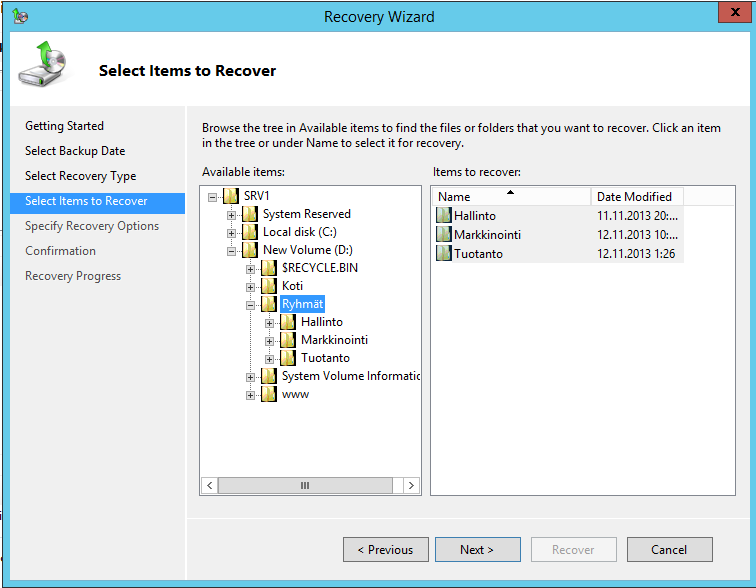Click the $RECYCLE.BIN folder icon
The width and height of the screenshot is (756, 588).
[269, 268]
